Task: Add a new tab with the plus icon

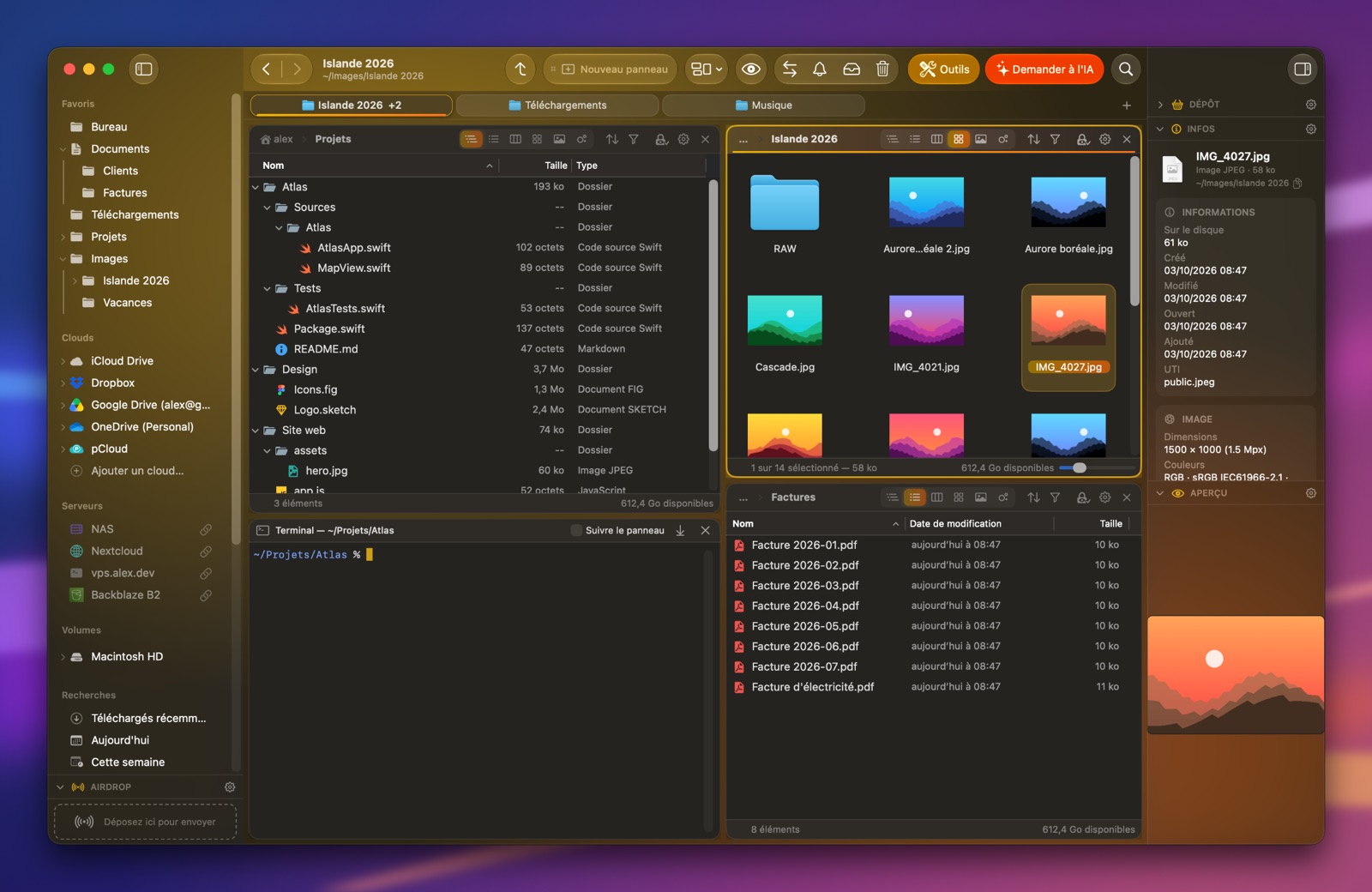Action: tap(1127, 105)
